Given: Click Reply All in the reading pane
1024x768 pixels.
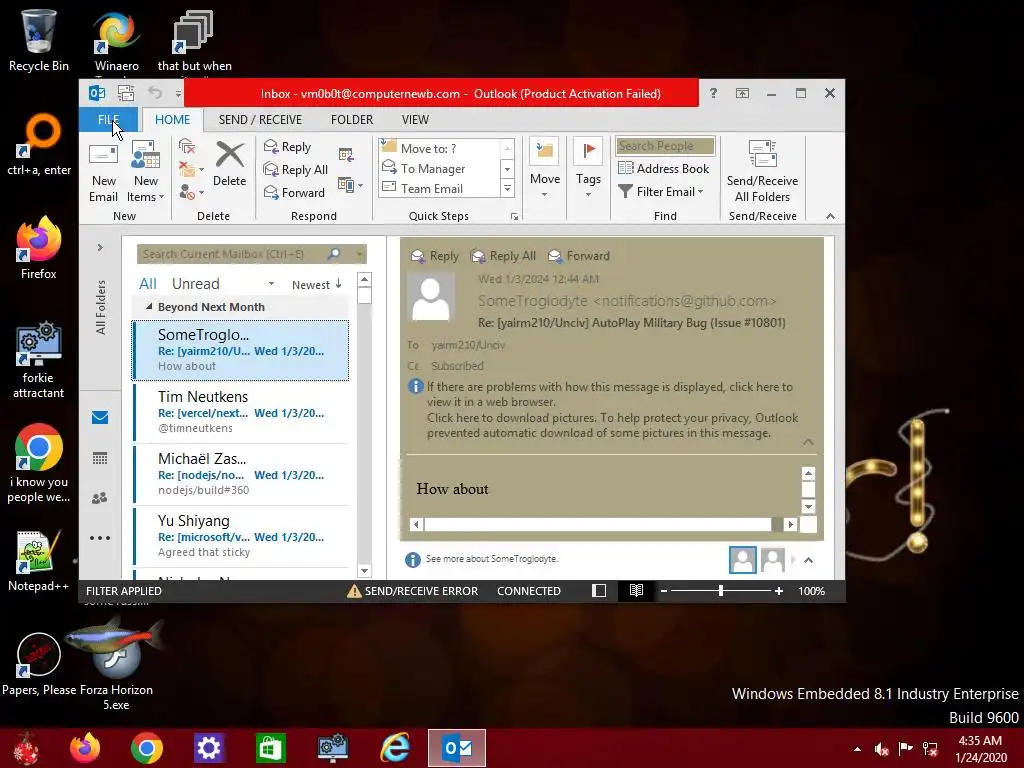Looking at the screenshot, I should (504, 256).
